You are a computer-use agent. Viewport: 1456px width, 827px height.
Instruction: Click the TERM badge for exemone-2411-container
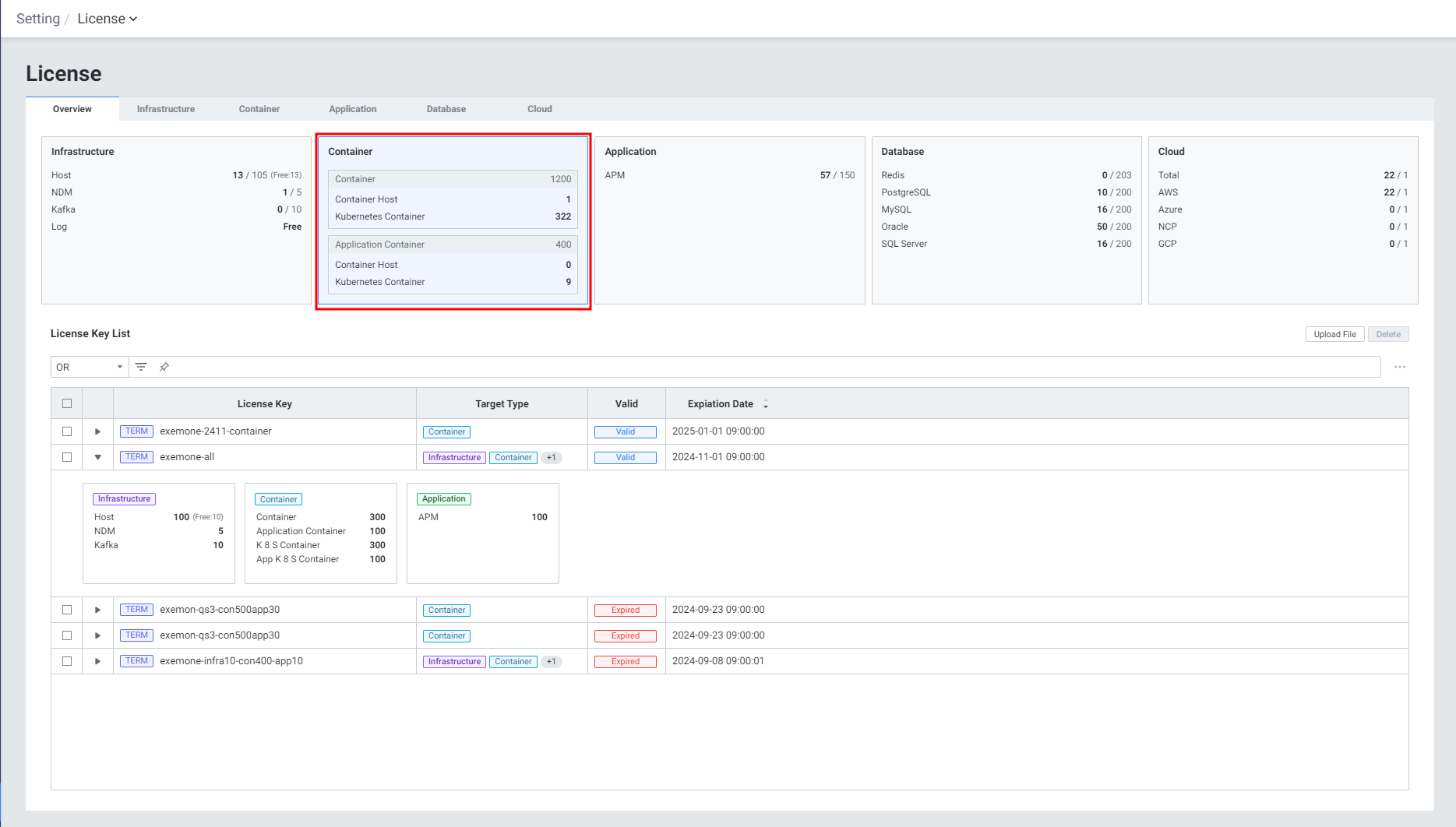click(136, 431)
